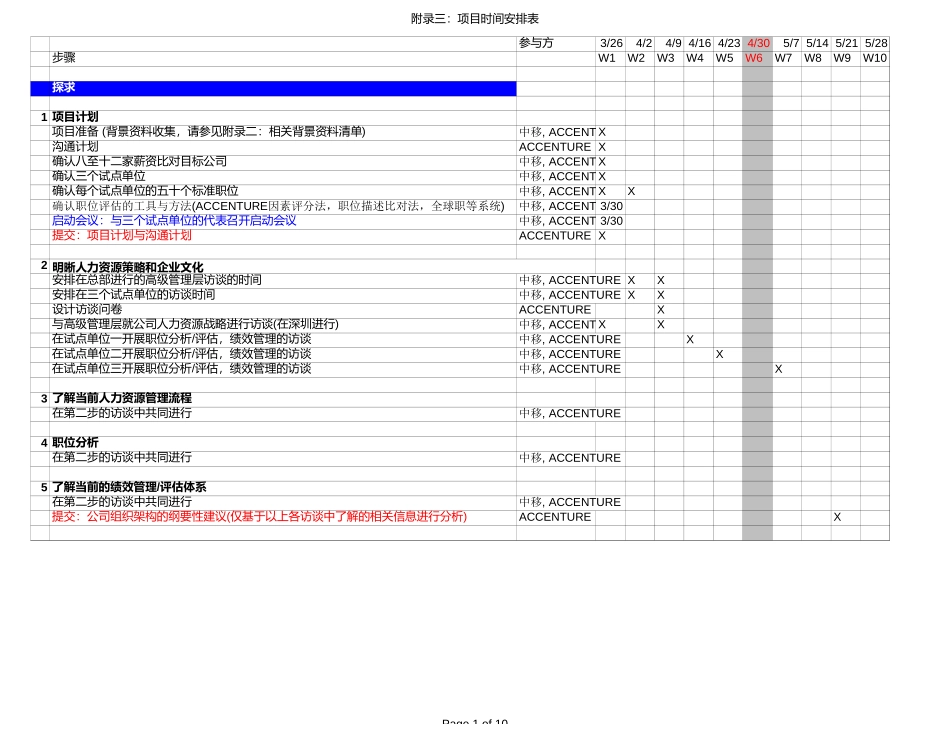Click the ACCENTURE cell in 沟通计划 row
Screen dimensions: 950x735
(555, 147)
